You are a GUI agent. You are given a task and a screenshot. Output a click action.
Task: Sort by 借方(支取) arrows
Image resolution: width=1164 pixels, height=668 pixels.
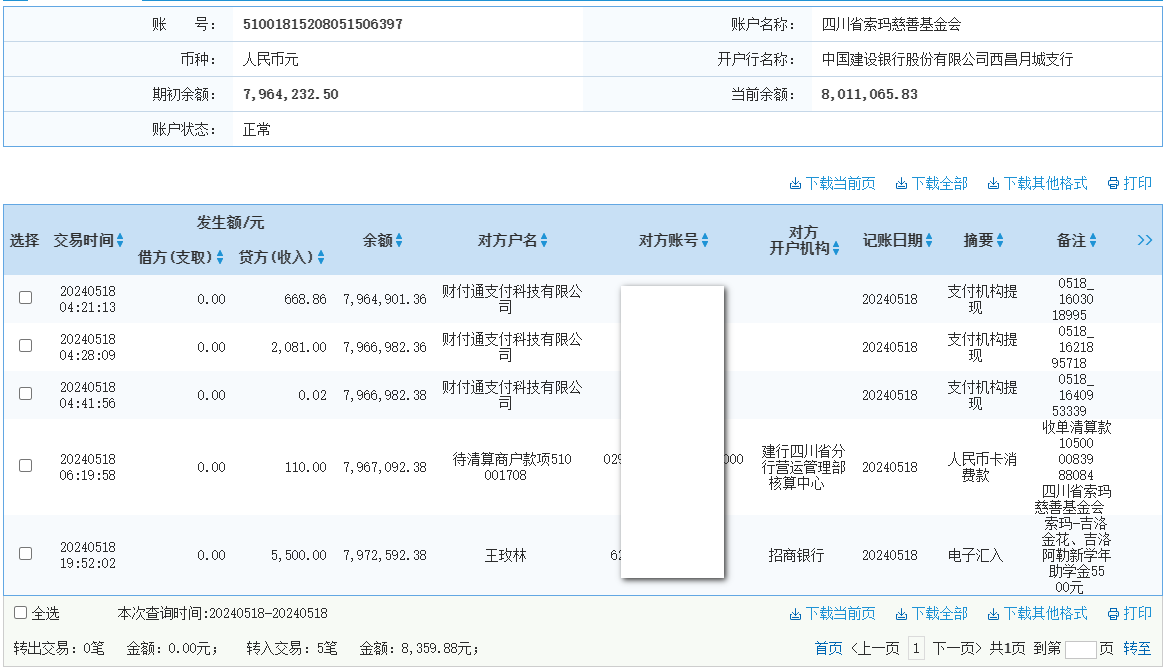220,257
